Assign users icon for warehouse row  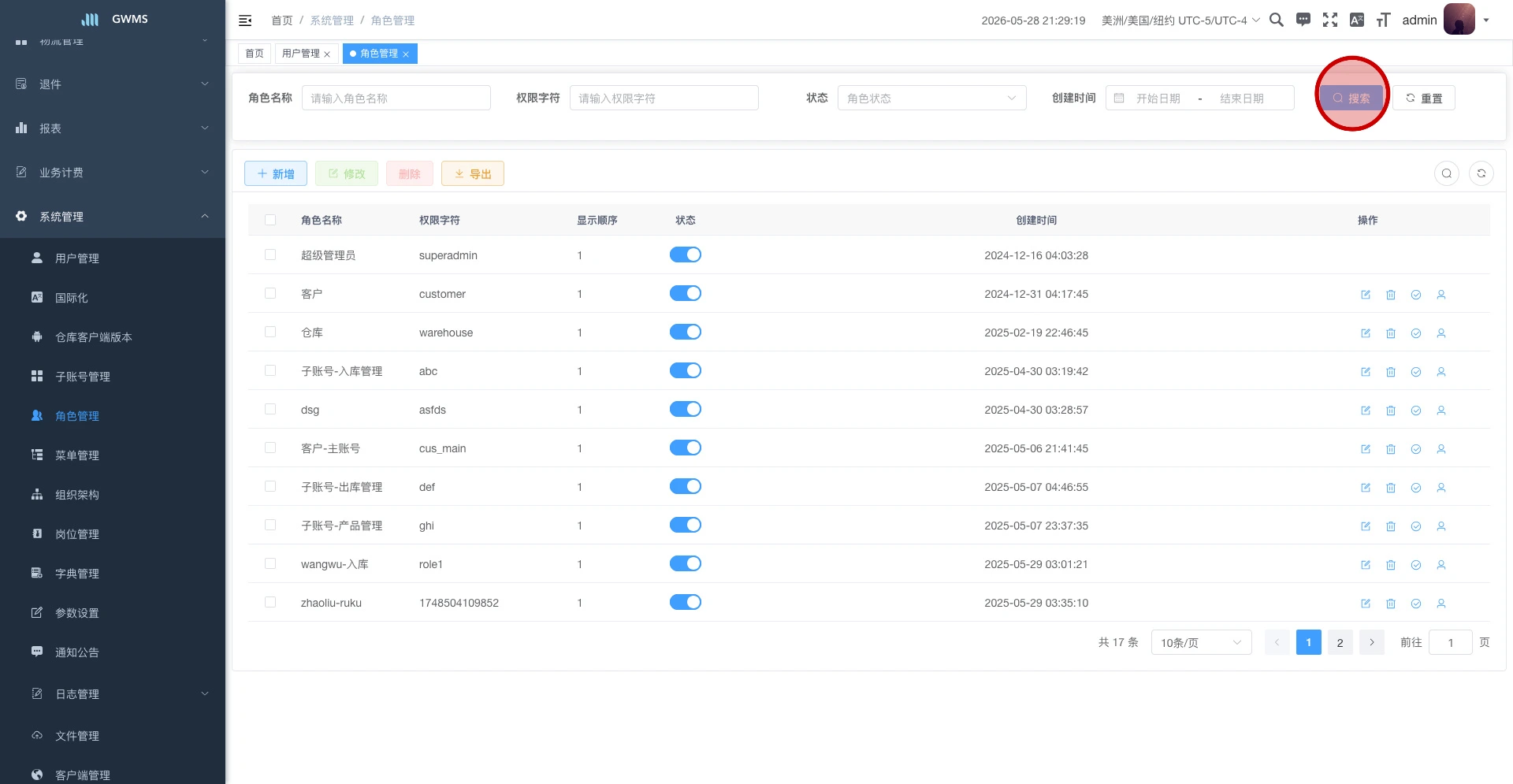[x=1441, y=333]
